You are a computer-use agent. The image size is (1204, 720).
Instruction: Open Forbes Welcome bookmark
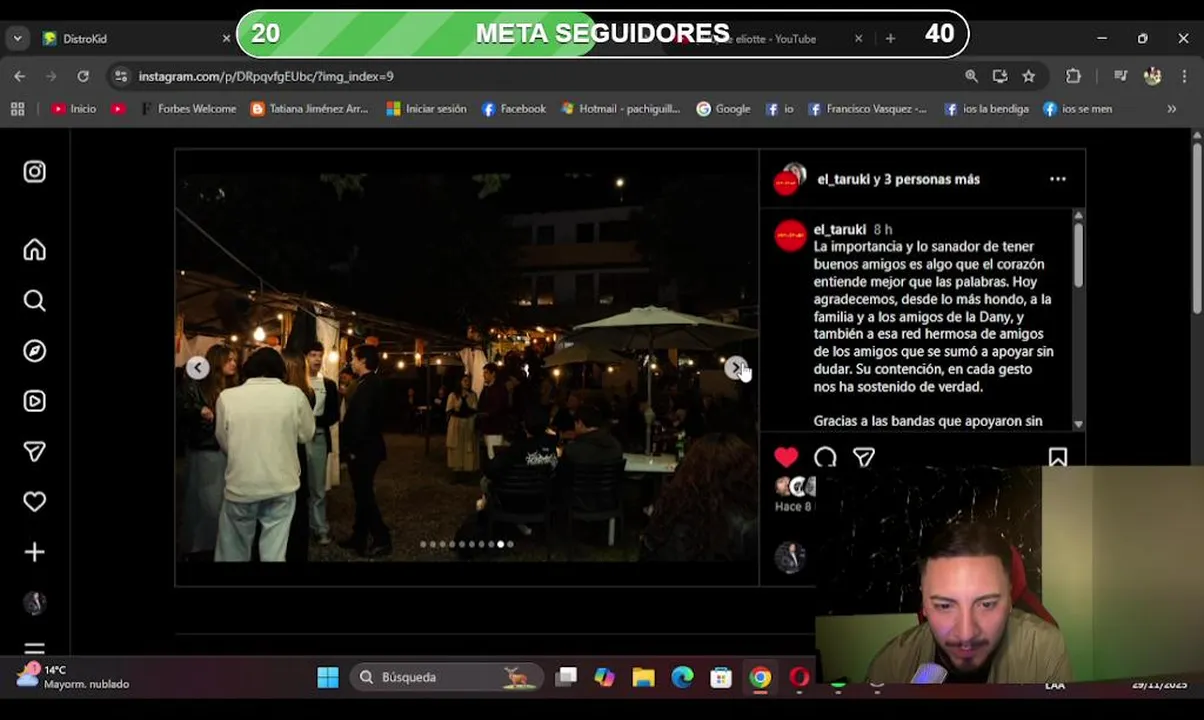pos(188,109)
